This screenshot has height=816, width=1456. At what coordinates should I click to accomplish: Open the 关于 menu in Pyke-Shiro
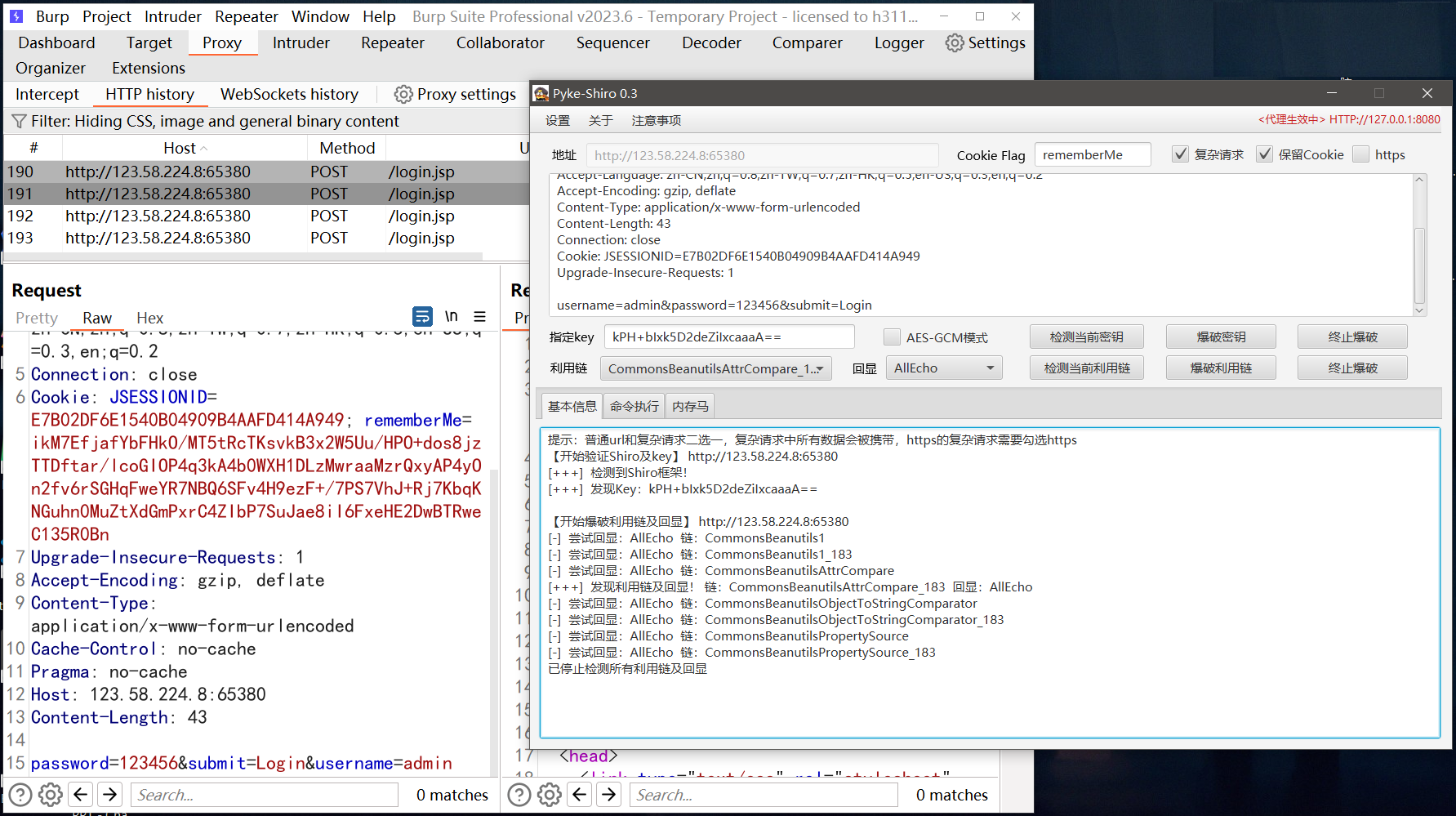601,121
